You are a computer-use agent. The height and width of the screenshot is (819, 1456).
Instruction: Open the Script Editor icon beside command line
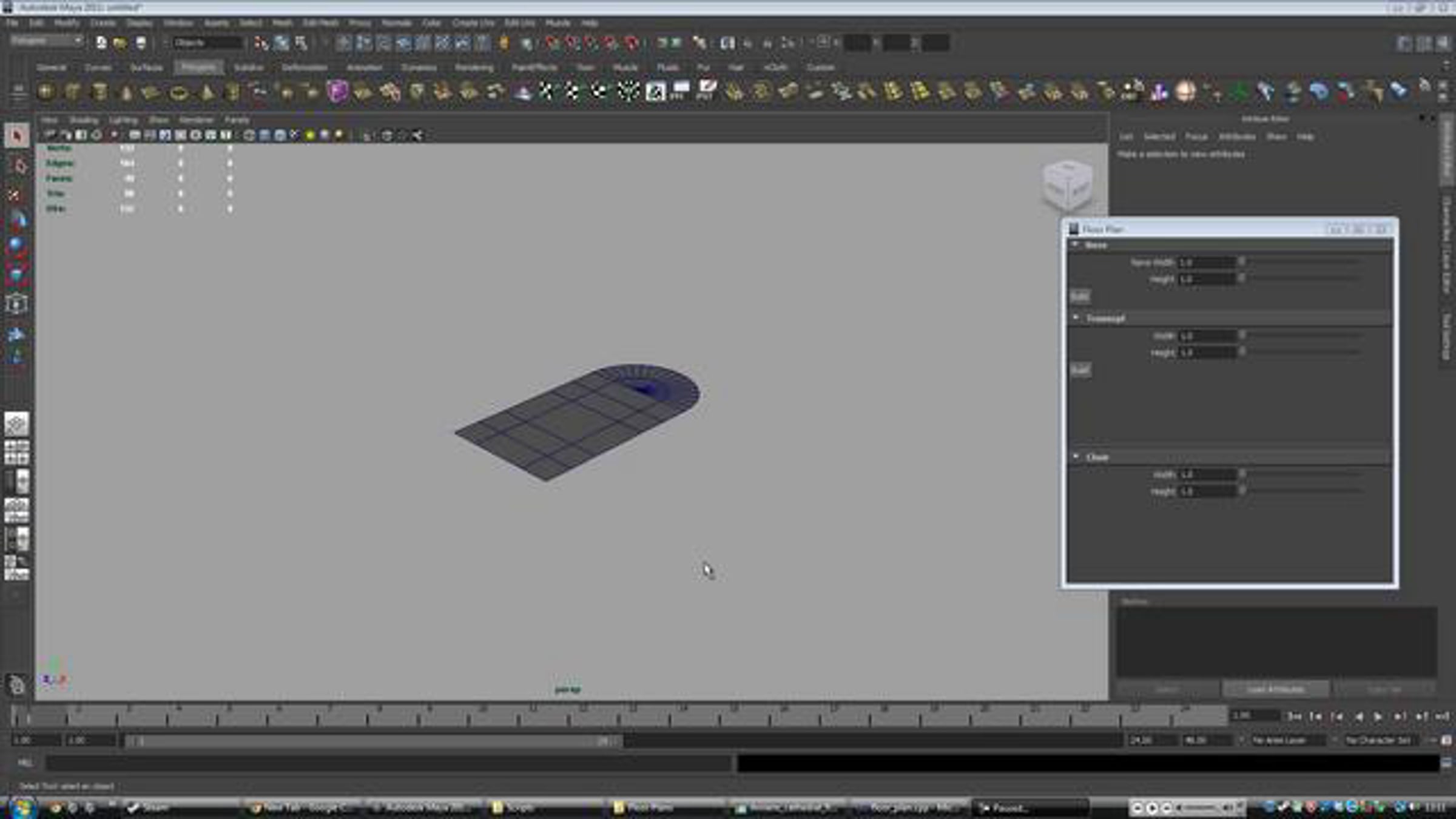point(1446,763)
